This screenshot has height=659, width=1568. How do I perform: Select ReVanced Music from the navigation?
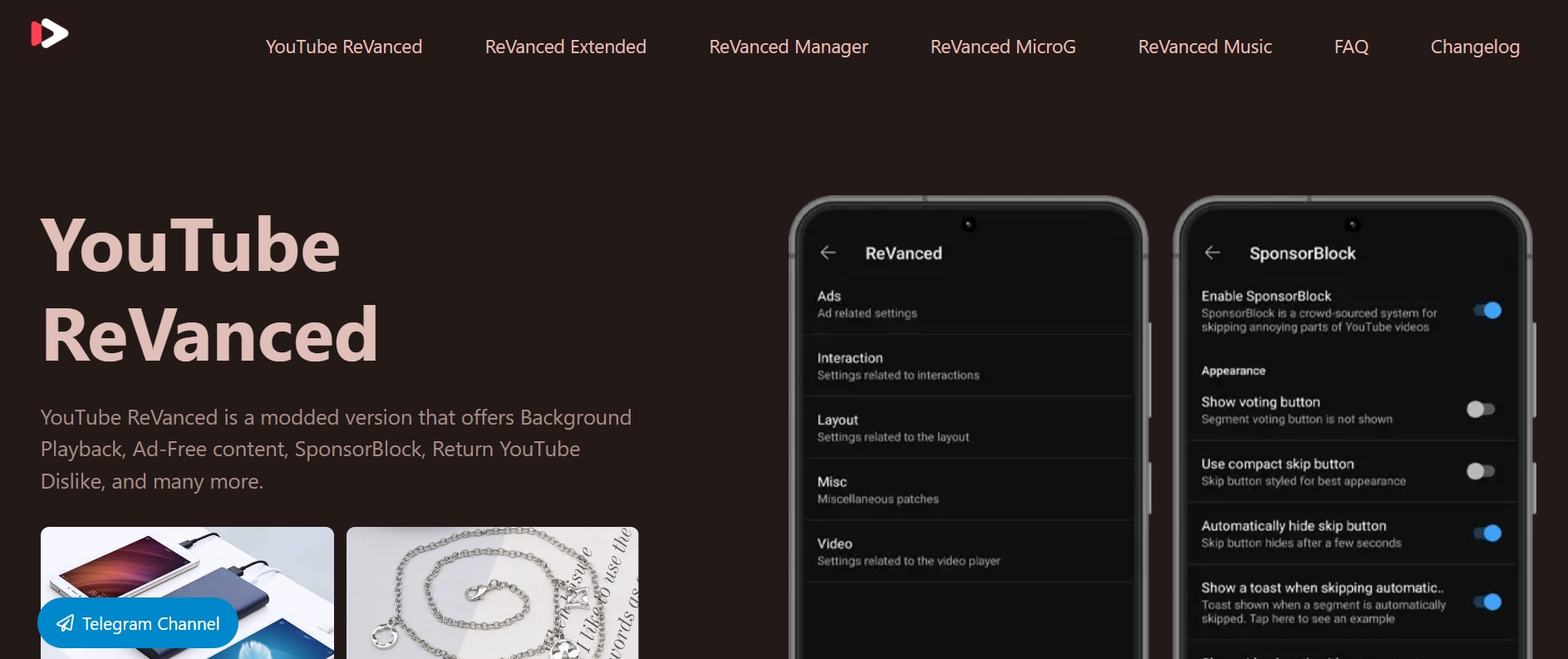pos(1205,47)
